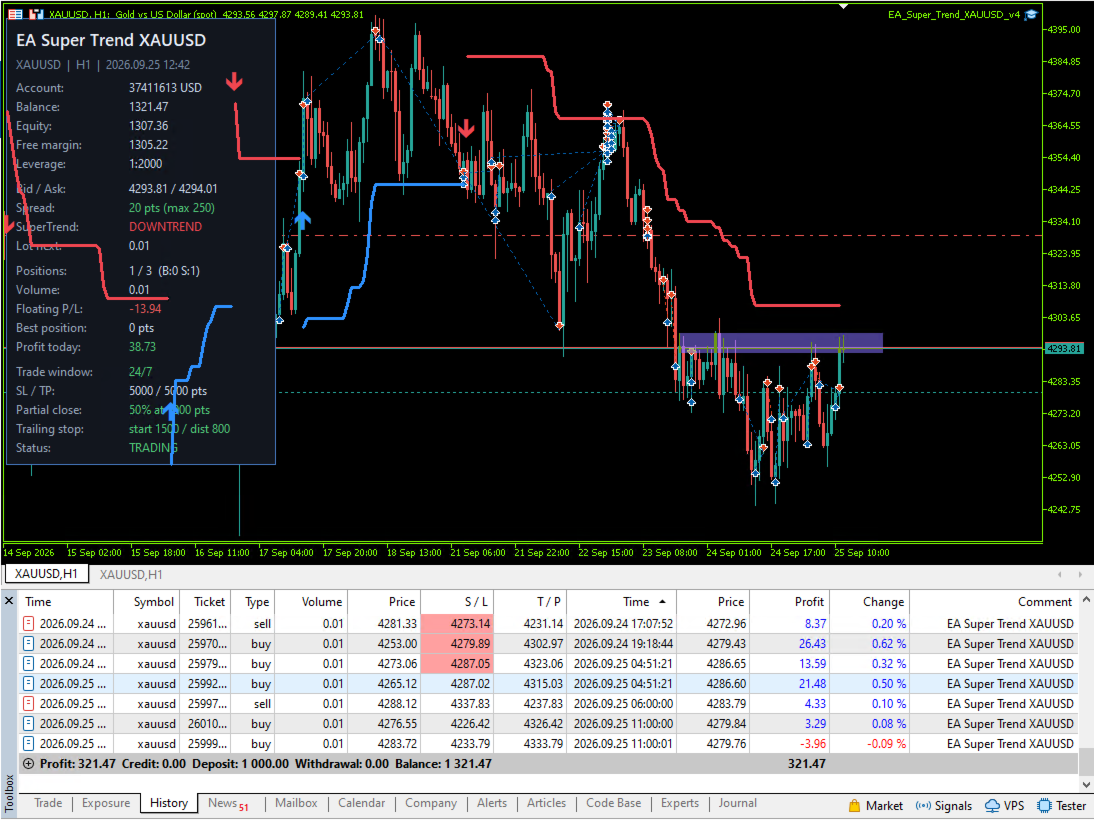Select the purple rectangle zone on chart
Screen dimensions: 1094x820
[781, 343]
